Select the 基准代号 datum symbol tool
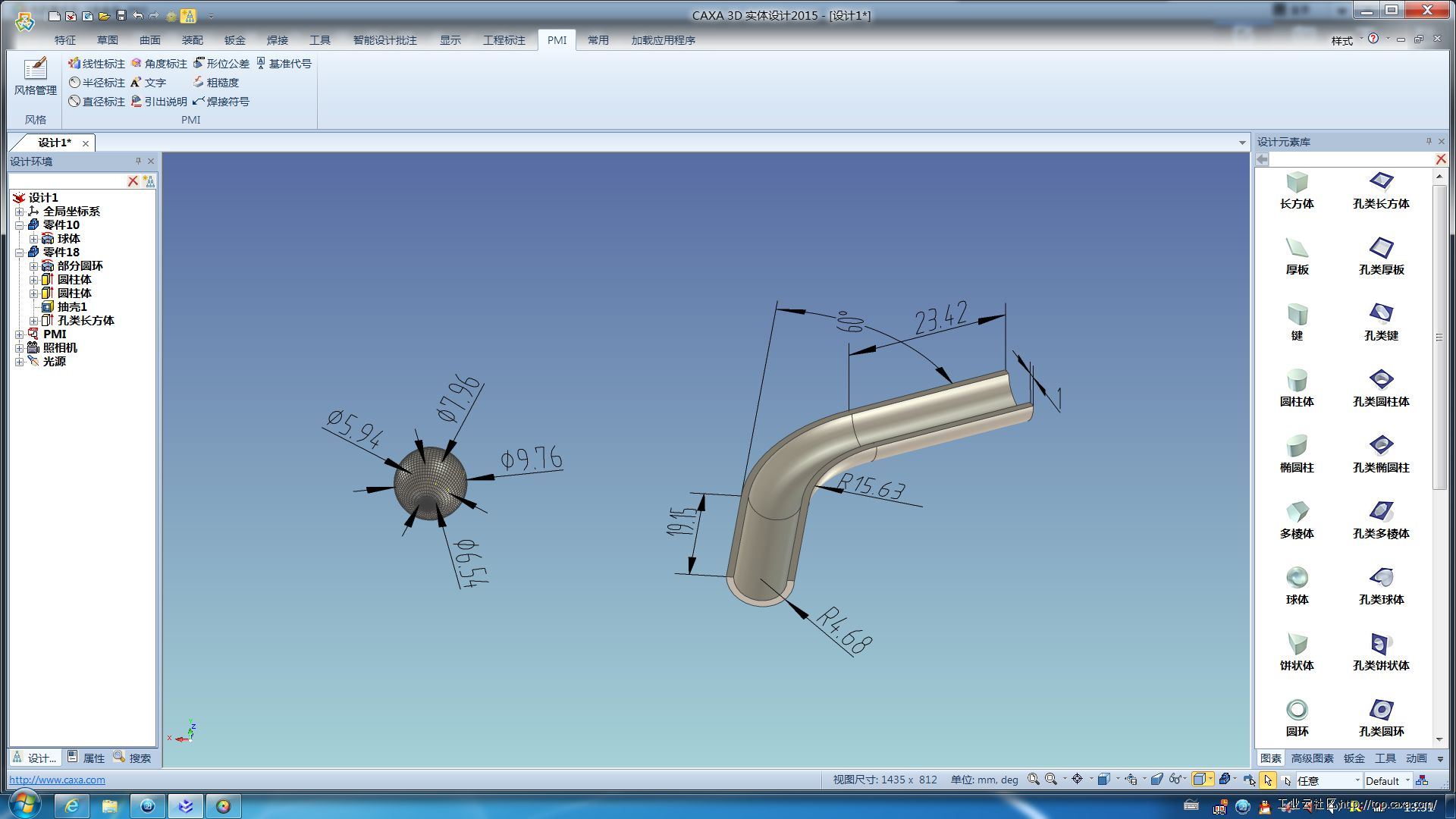This screenshot has width=1456, height=819. [283, 64]
